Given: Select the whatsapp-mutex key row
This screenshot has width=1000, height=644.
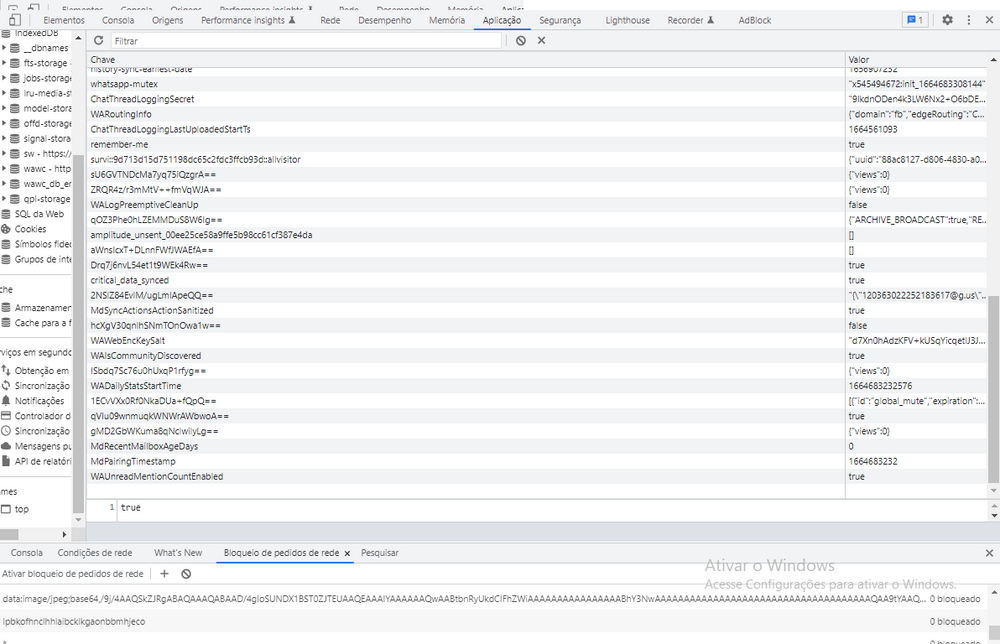Looking at the screenshot, I should click(537, 84).
